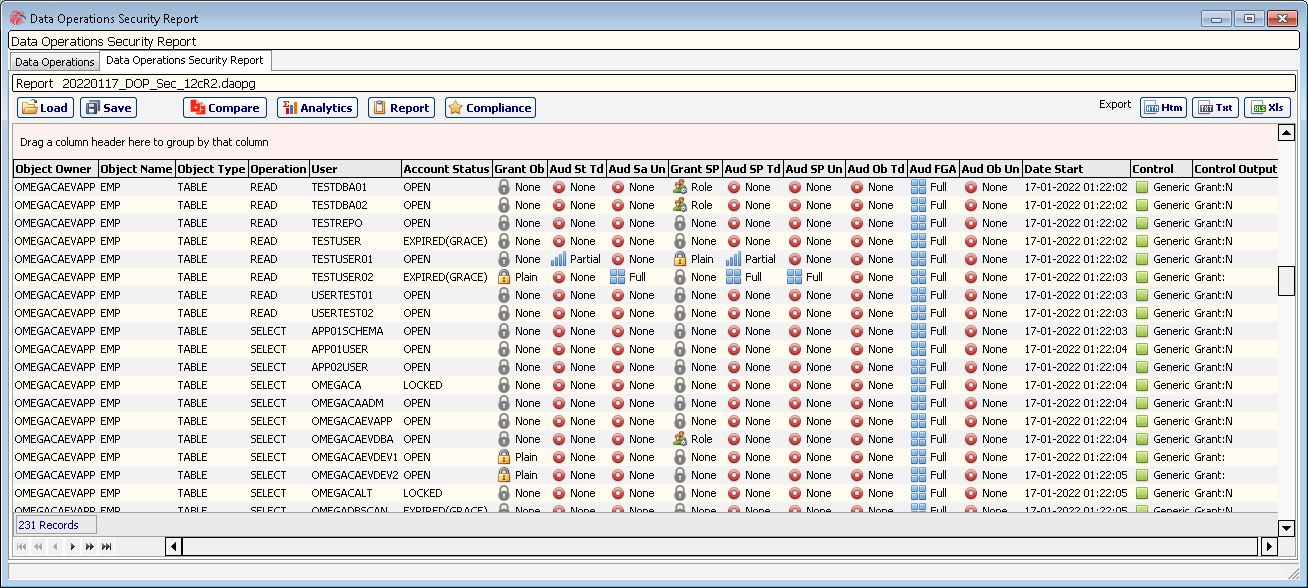
Task: Click horizontal scrollbar left arrow
Action: point(173,546)
